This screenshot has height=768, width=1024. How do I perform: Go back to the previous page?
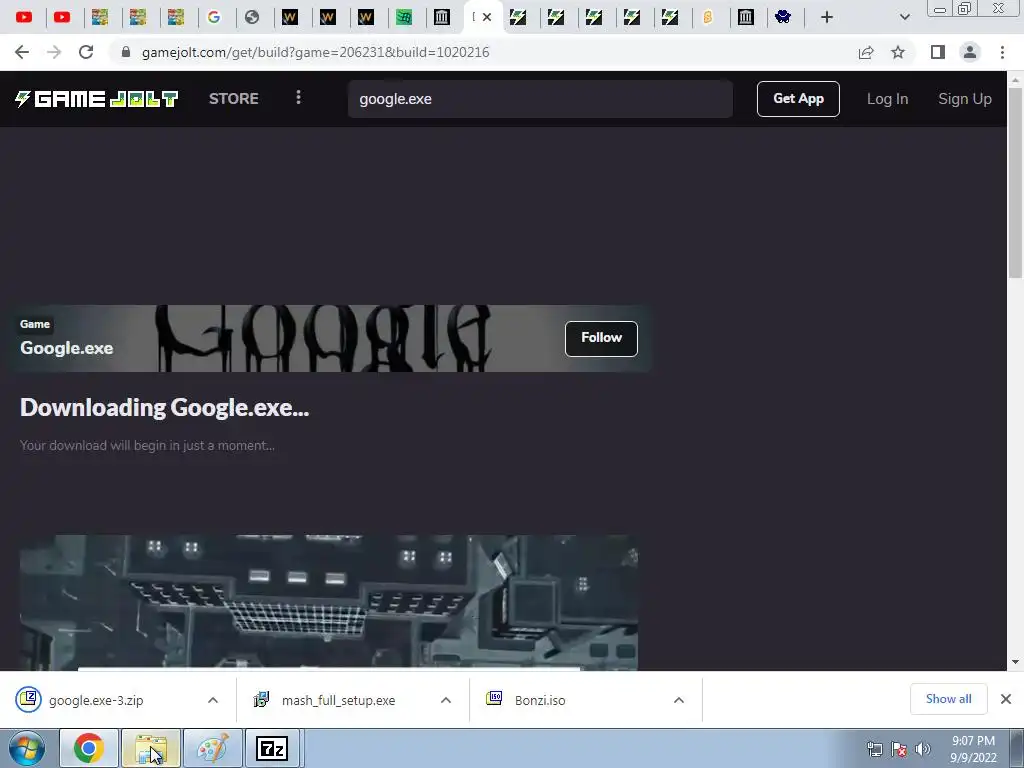click(22, 52)
